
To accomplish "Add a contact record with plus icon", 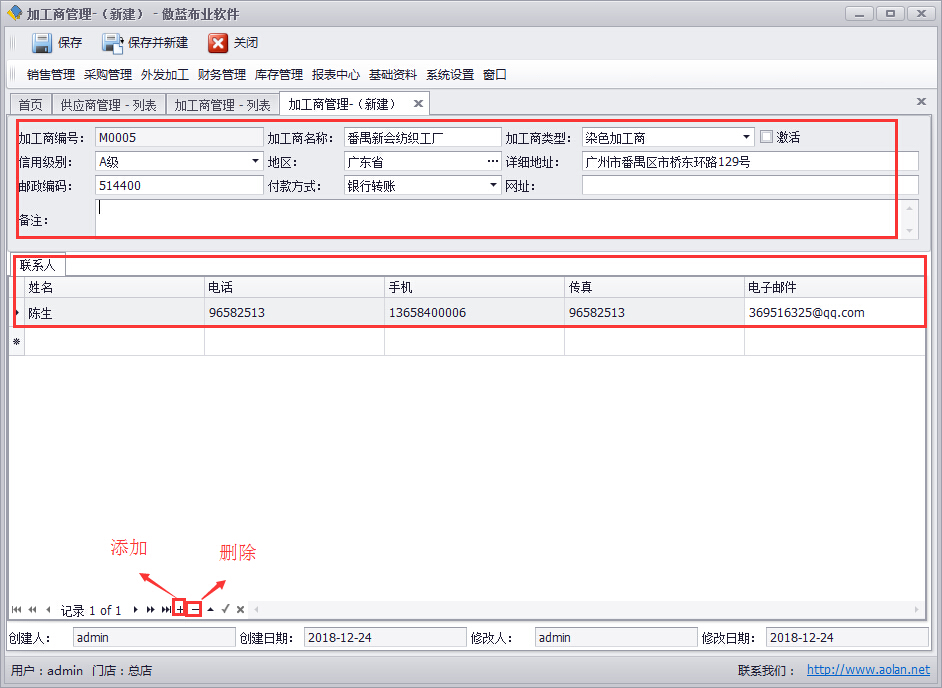I will 179,609.
